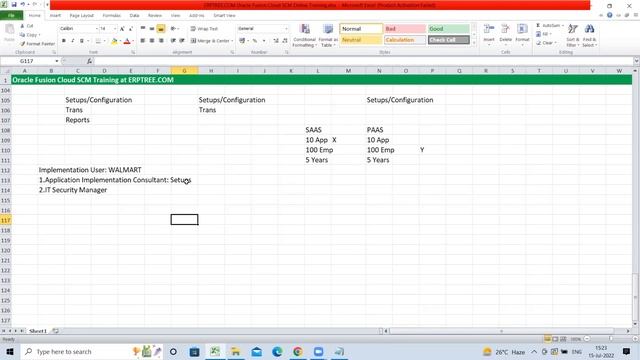640x360 pixels.
Task: Apply the Good cell style
Action: point(448,29)
